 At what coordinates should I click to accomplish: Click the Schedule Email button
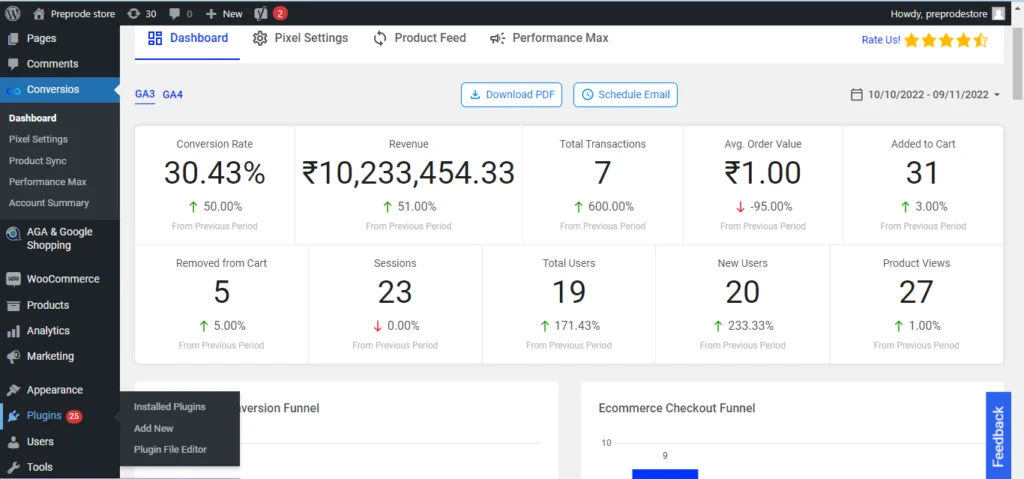[626, 95]
